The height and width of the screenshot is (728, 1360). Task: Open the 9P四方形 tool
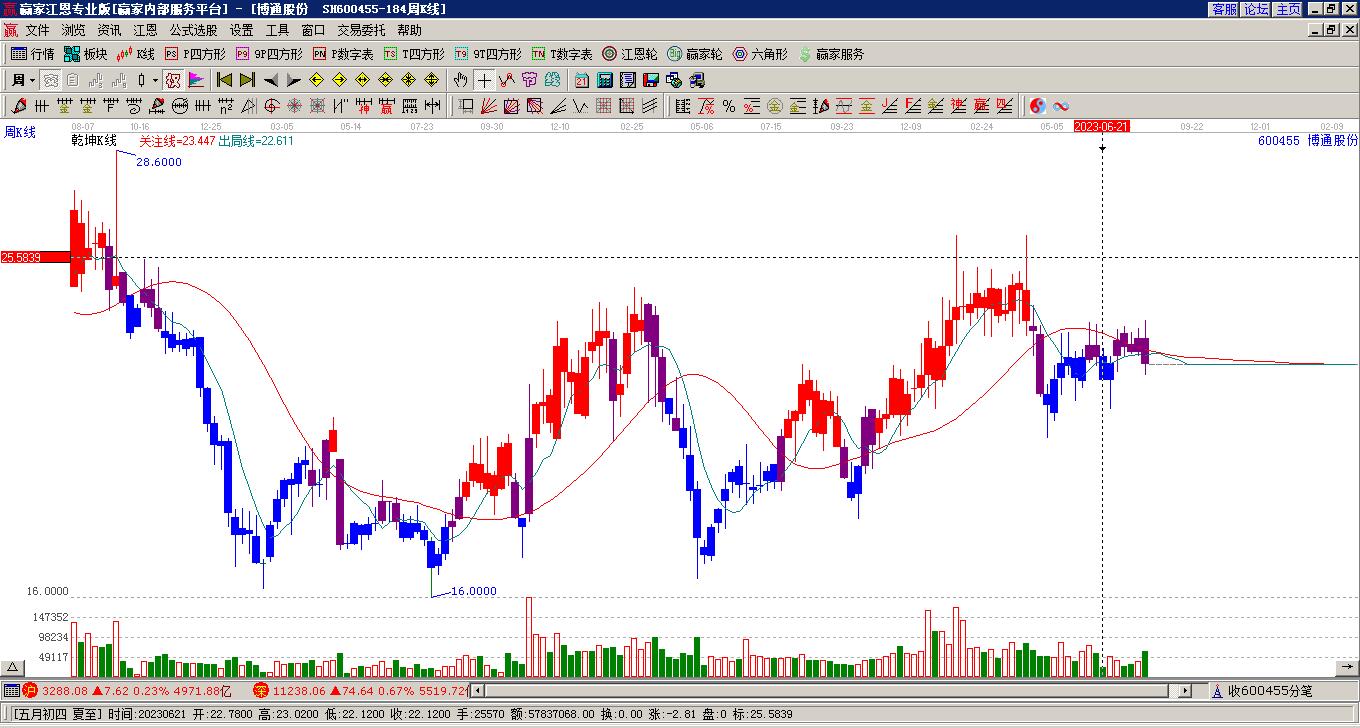269,54
